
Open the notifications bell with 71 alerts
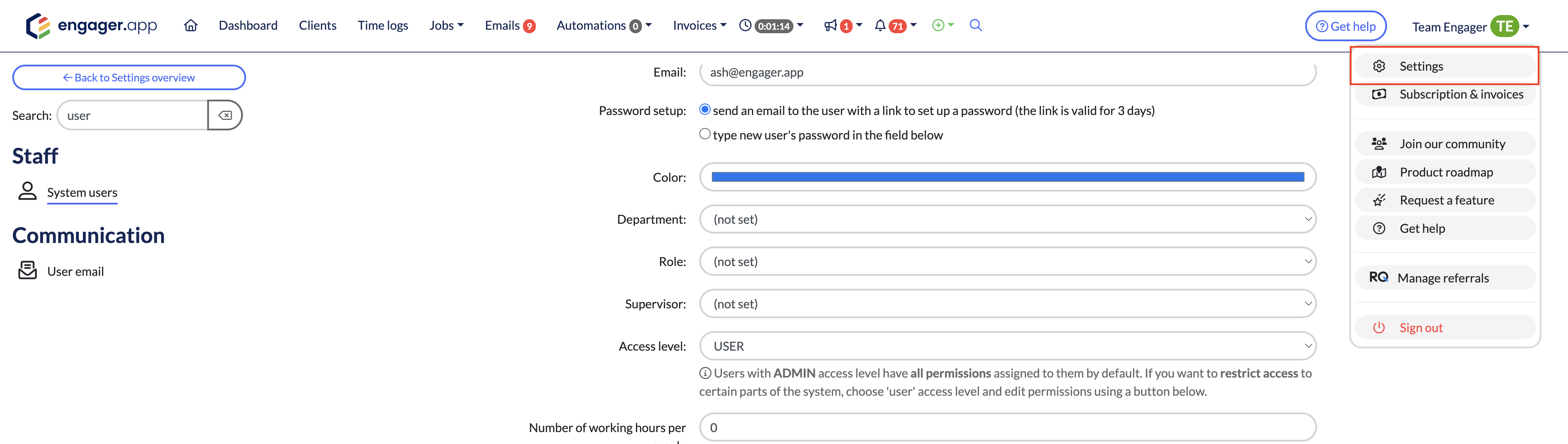coord(880,26)
